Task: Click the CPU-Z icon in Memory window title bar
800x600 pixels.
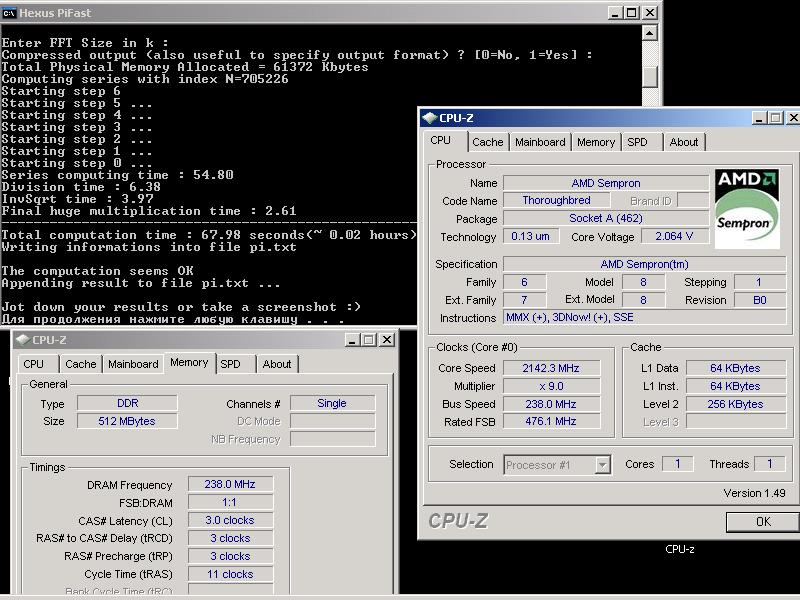Action: coord(22,340)
